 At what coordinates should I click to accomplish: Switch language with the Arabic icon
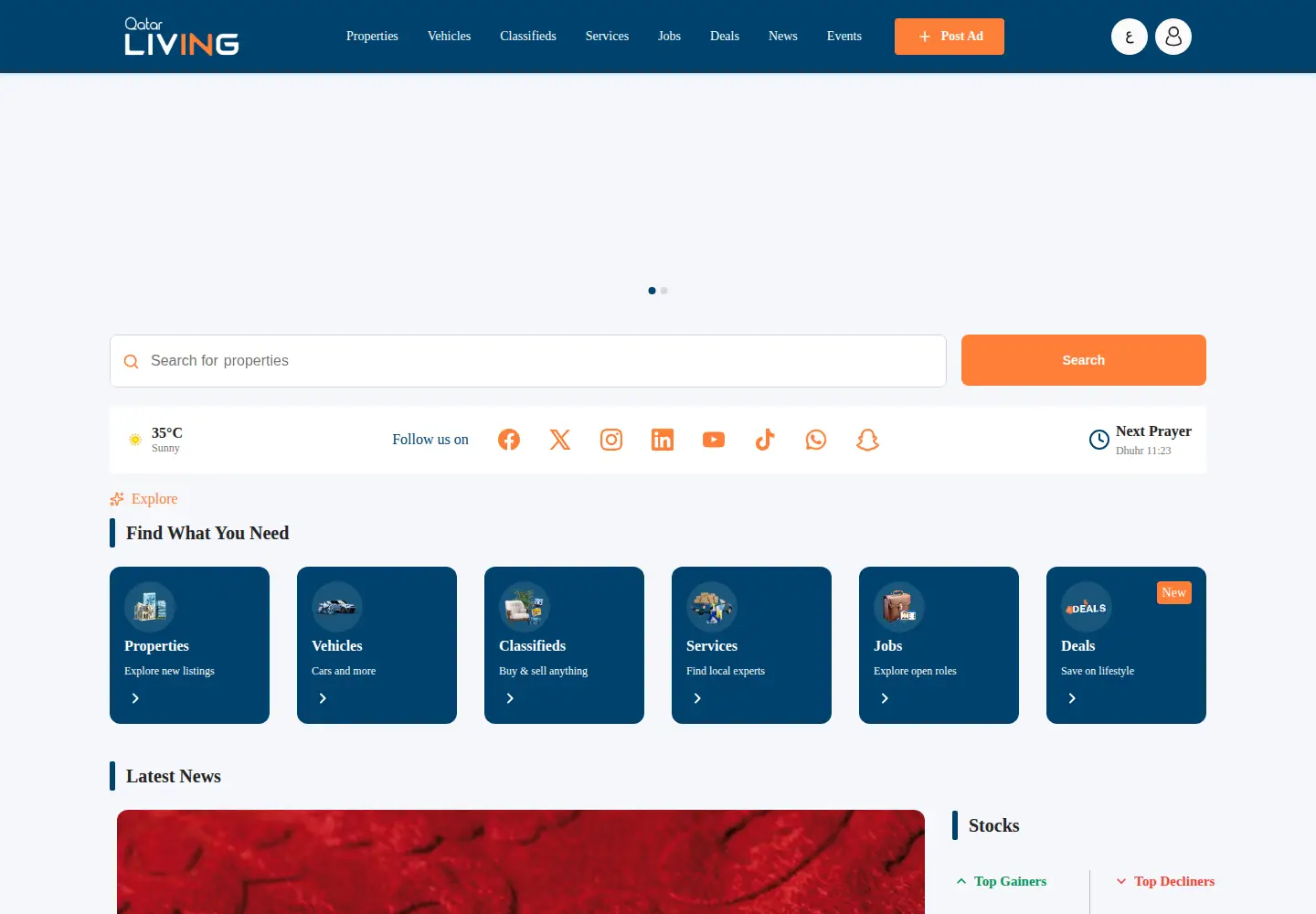[1130, 37]
